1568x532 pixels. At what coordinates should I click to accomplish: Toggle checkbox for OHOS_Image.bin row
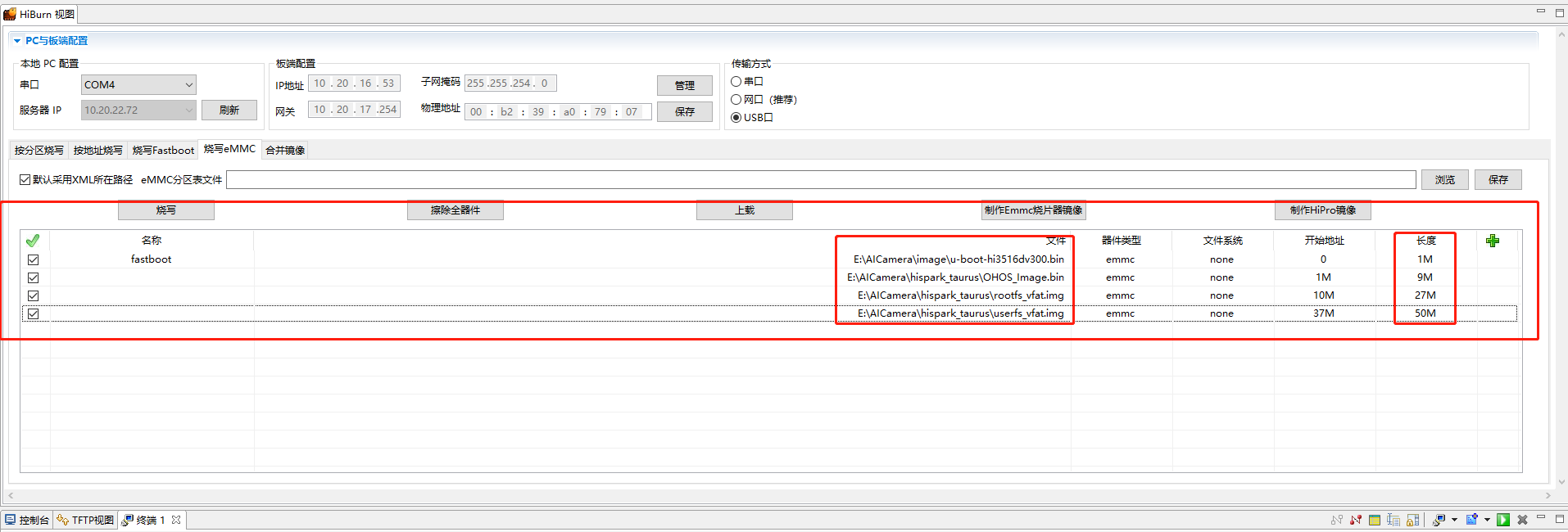[33, 277]
